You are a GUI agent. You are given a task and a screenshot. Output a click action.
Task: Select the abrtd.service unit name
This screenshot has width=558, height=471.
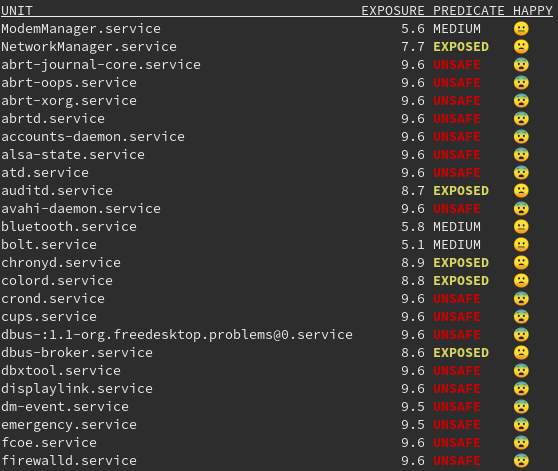(x=53, y=118)
